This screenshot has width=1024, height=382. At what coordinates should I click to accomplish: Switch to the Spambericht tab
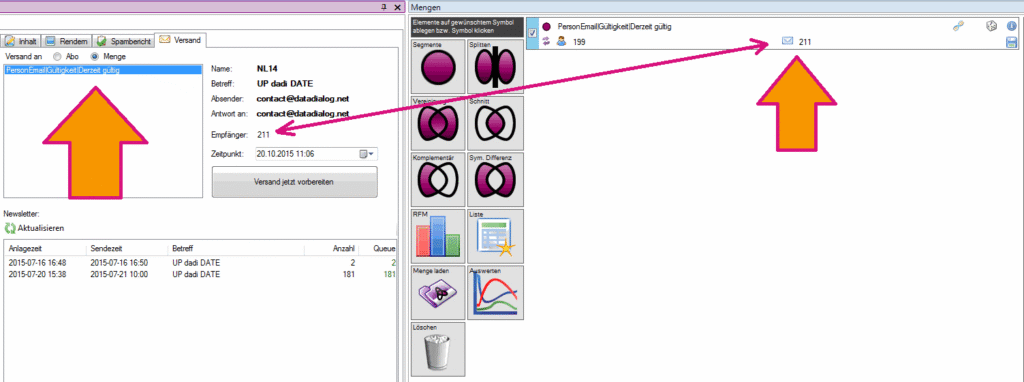click(123, 41)
